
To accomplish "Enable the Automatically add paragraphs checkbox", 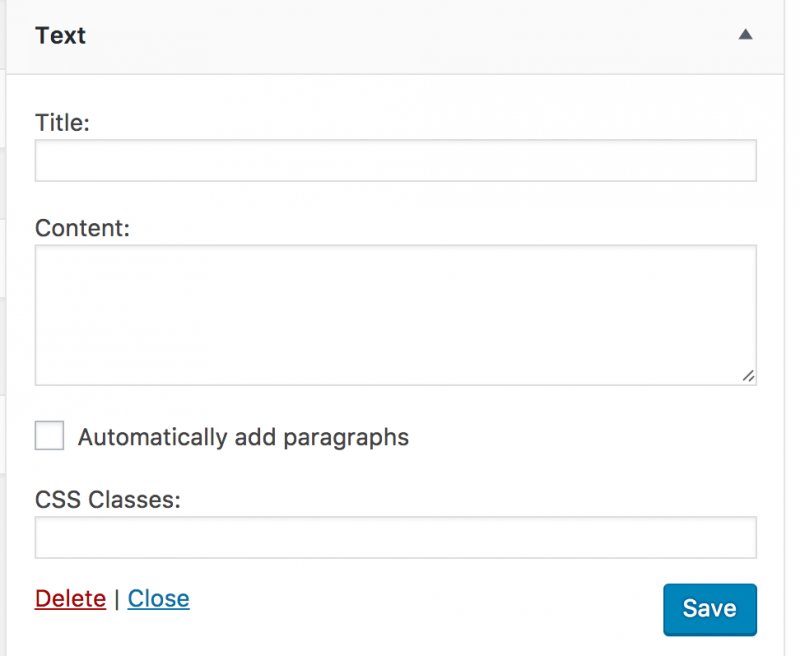I will pyautogui.click(x=49, y=436).
